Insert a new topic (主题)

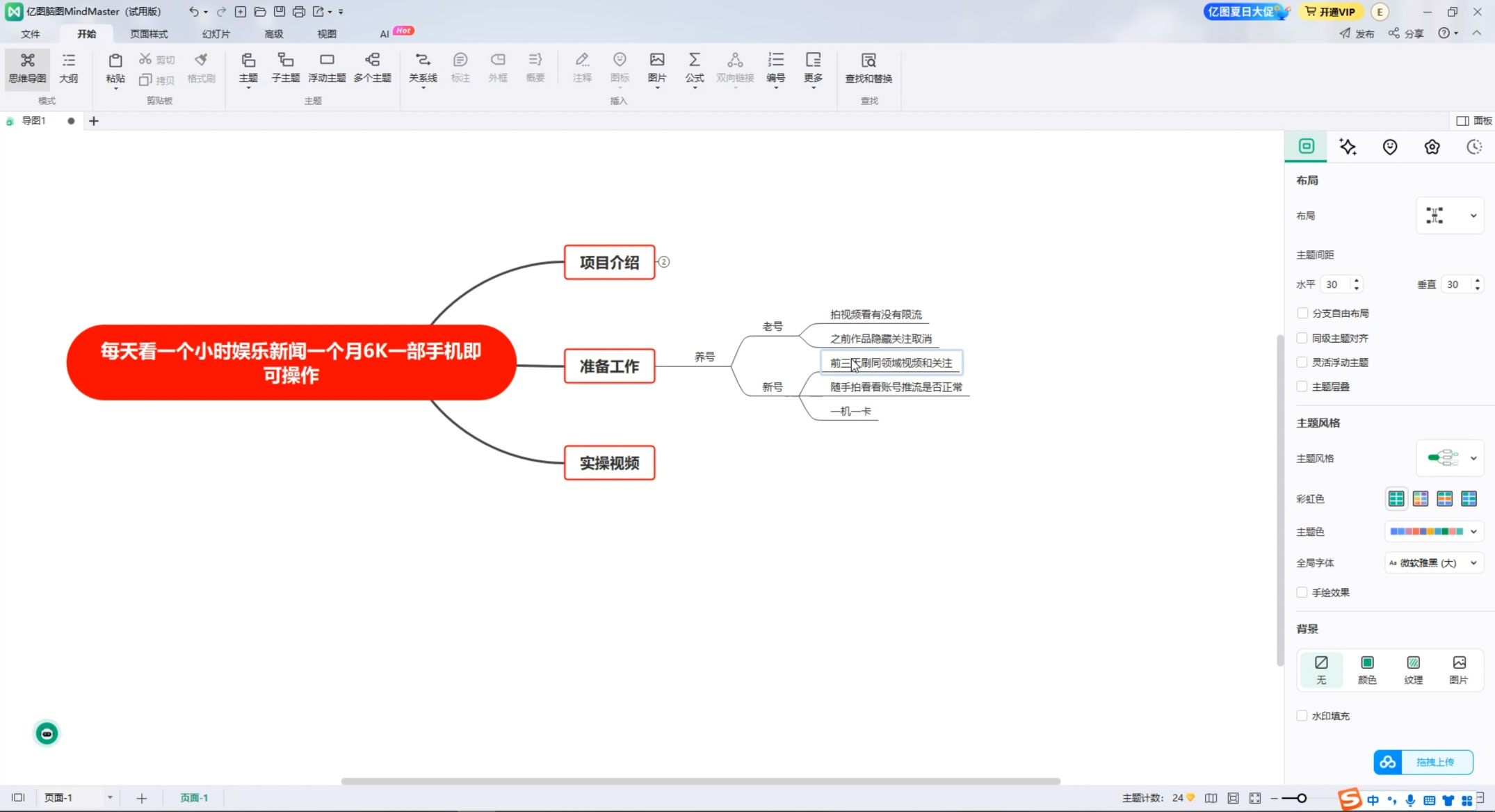pyautogui.click(x=248, y=68)
